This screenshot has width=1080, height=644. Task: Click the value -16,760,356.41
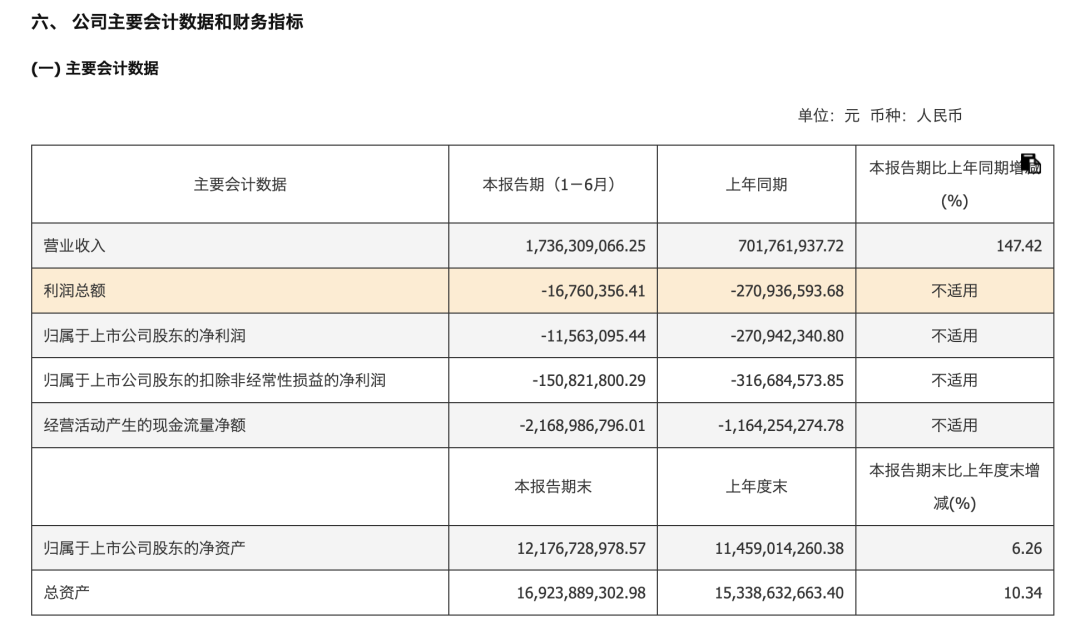pyautogui.click(x=593, y=291)
